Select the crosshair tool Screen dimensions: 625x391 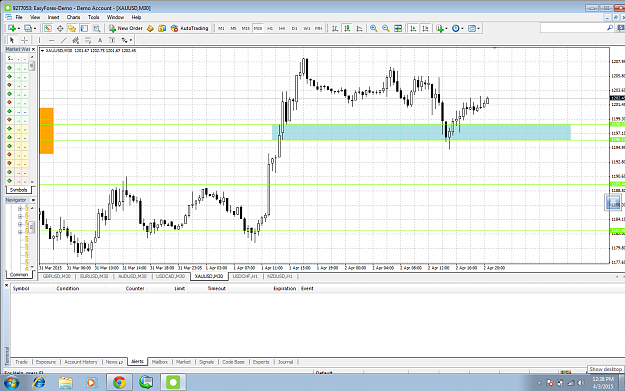pos(24,40)
